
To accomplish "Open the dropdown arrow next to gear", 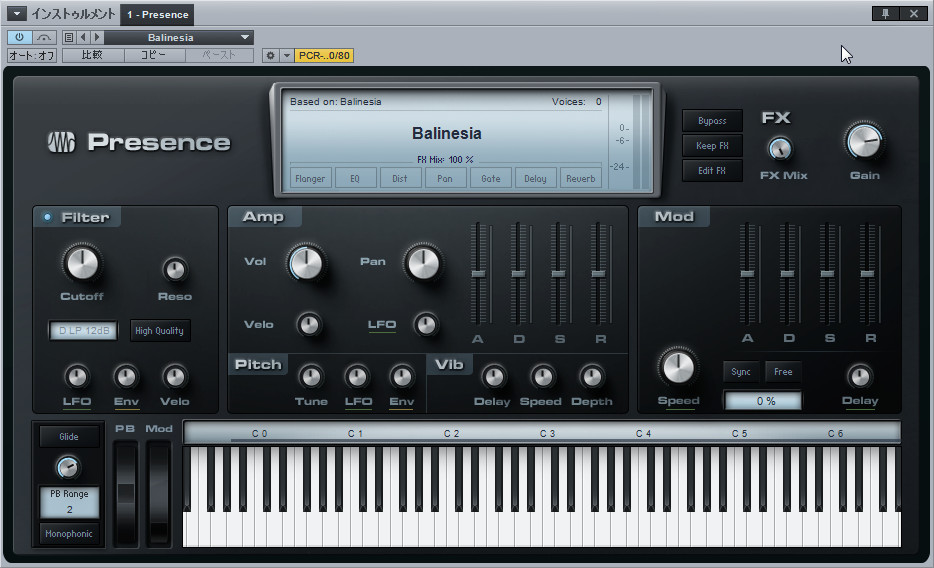I will pyautogui.click(x=287, y=55).
